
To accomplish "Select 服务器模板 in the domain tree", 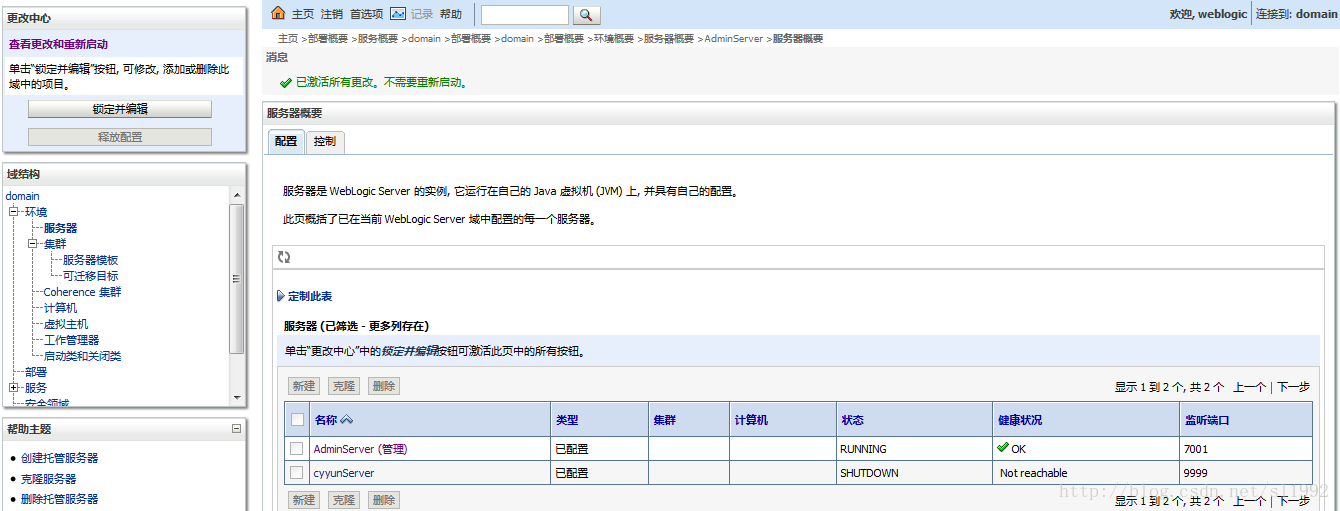I will pos(91,260).
